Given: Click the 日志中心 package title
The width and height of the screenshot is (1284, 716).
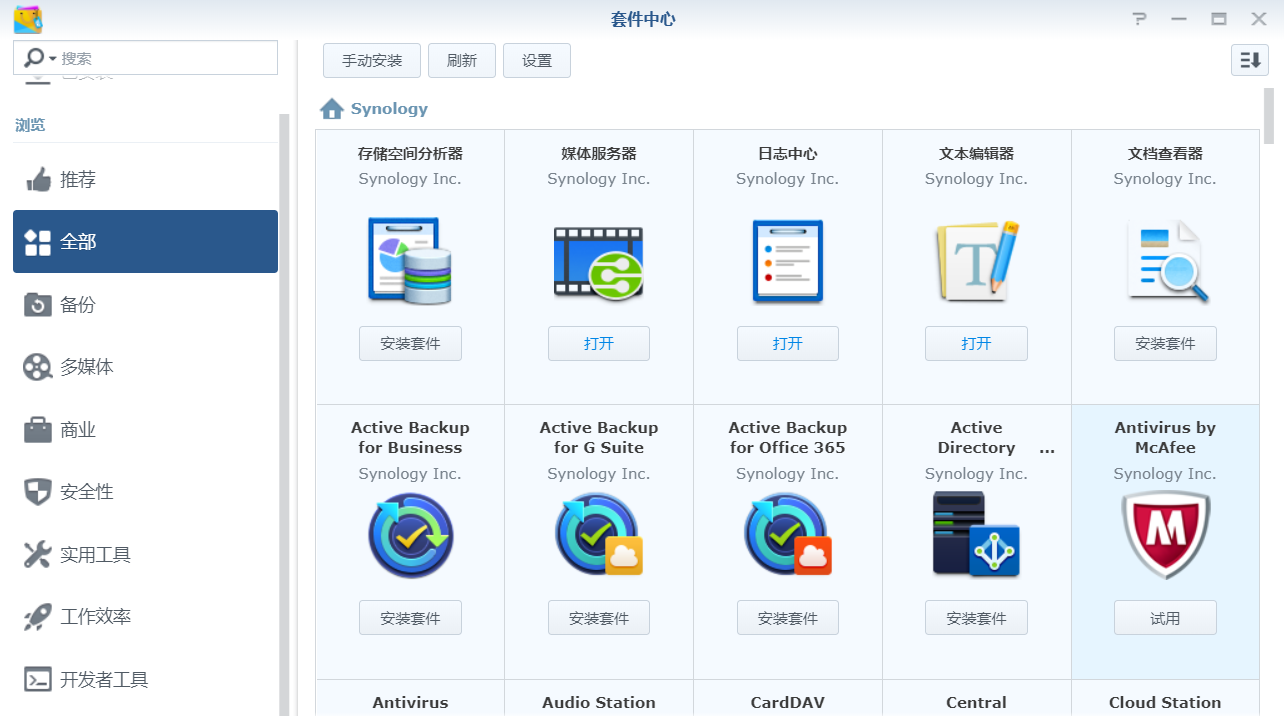Looking at the screenshot, I should [x=787, y=154].
